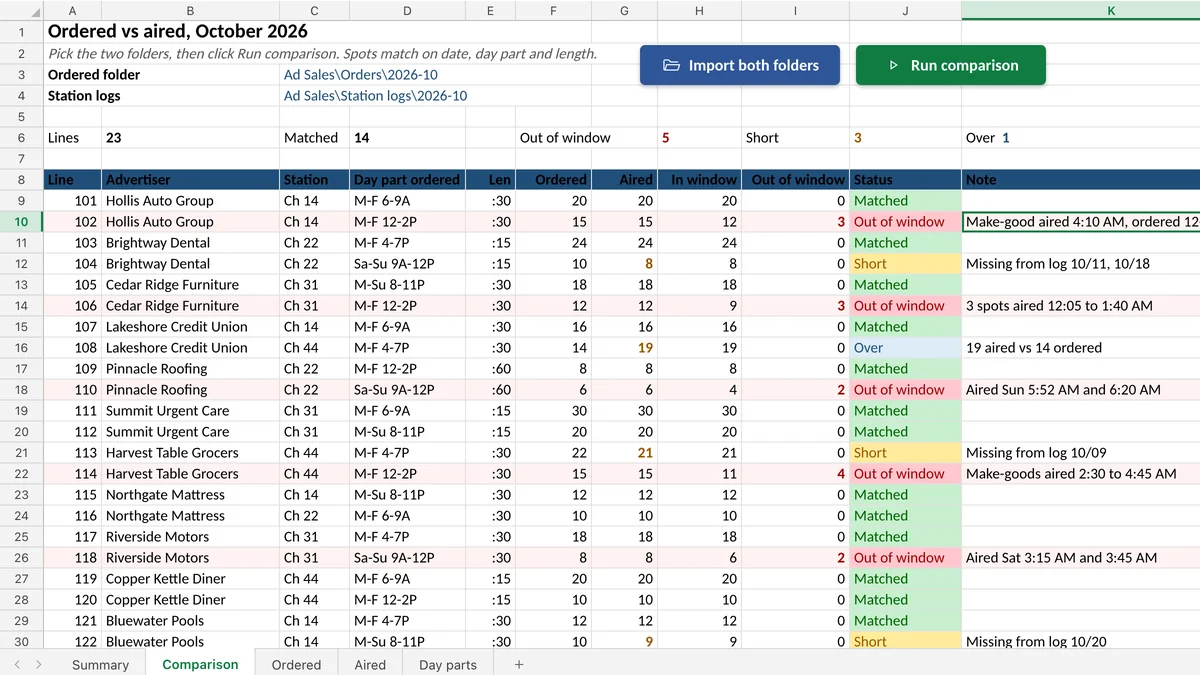Click the Short summary value 3
Screen dimensions: 1200x675
[858, 138]
